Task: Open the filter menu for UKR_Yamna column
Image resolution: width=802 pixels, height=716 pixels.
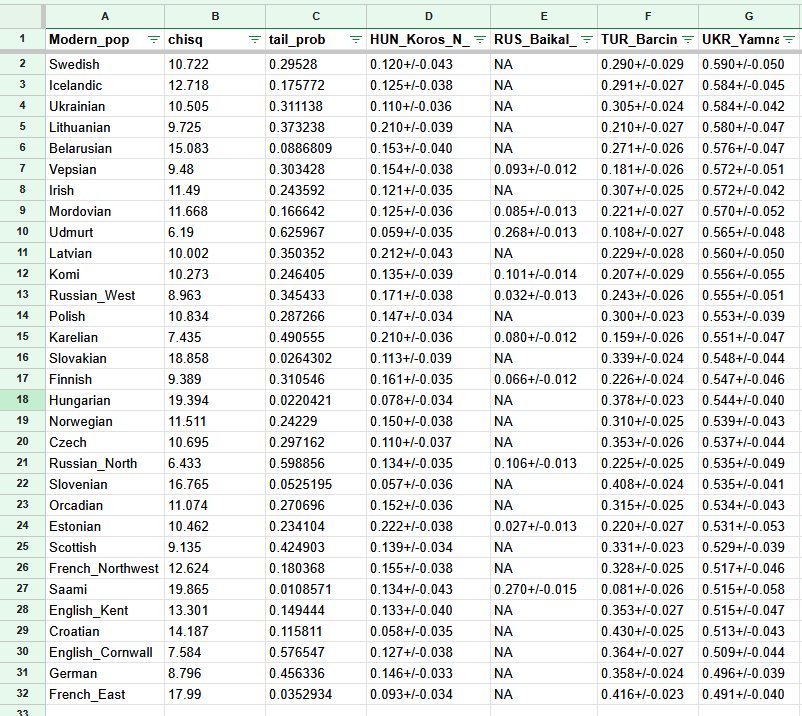Action: [789, 39]
